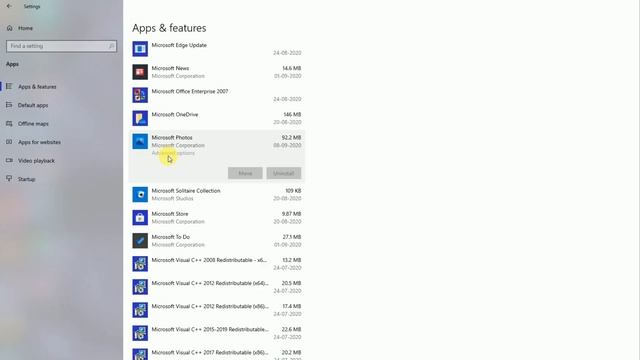Click the Apps for websites sidebar icon
Screen dimensions: 640x360
tap(9, 142)
